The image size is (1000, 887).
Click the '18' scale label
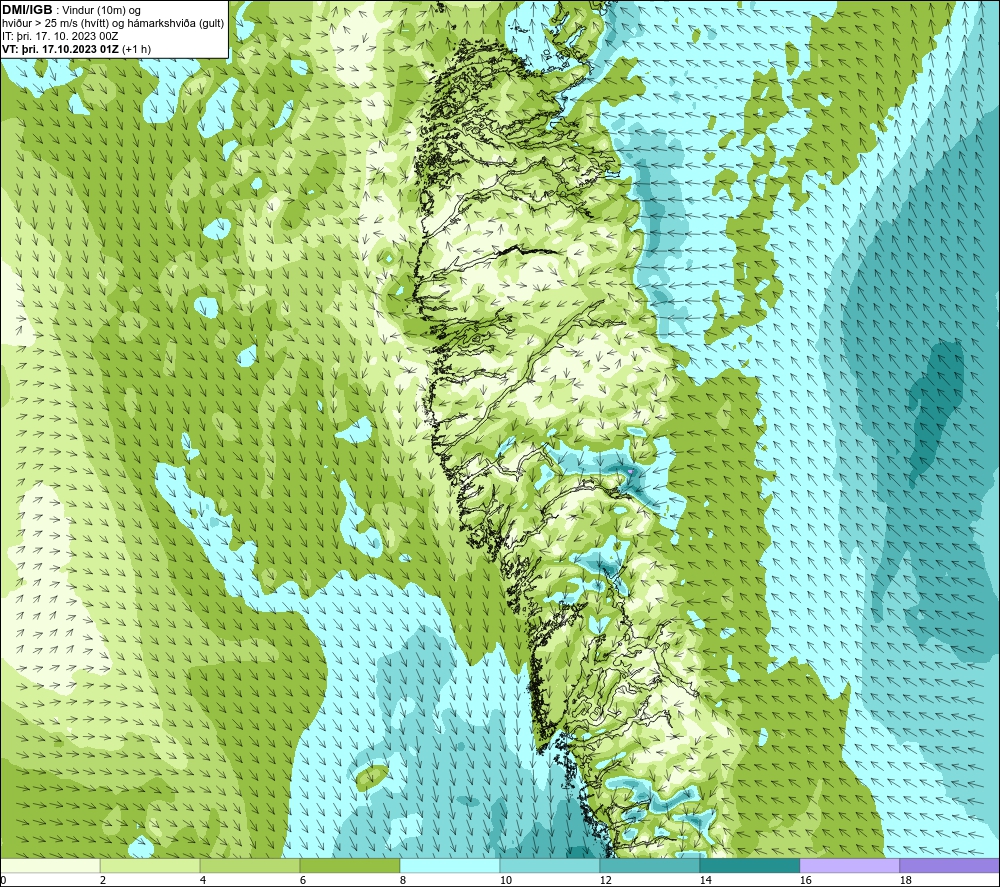coord(905,881)
